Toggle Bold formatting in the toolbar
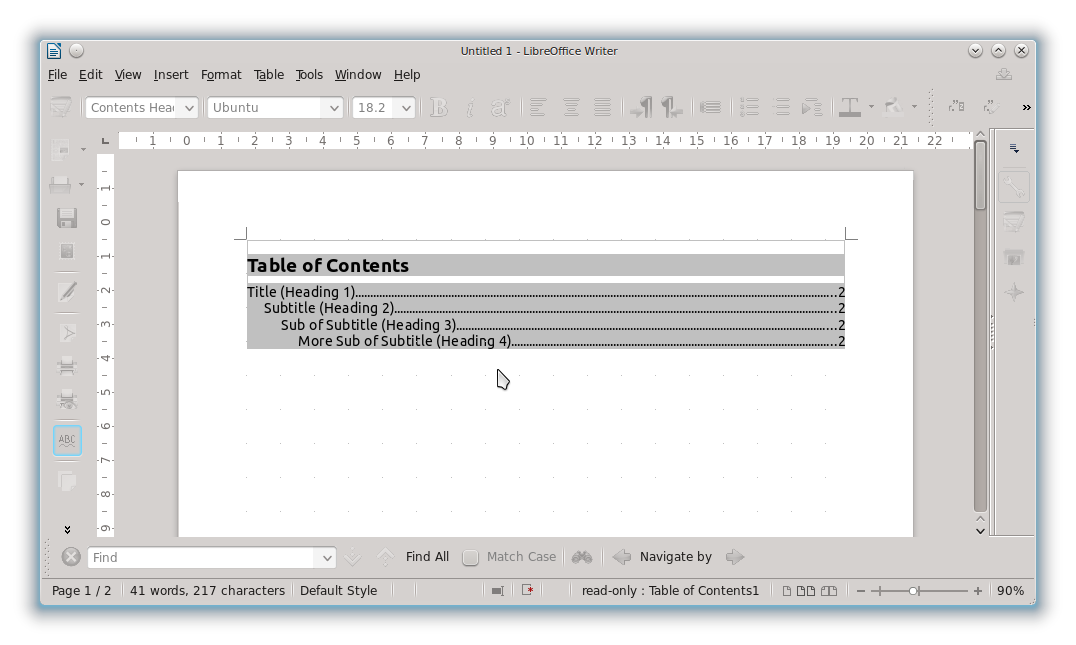1076x645 pixels. click(x=438, y=107)
